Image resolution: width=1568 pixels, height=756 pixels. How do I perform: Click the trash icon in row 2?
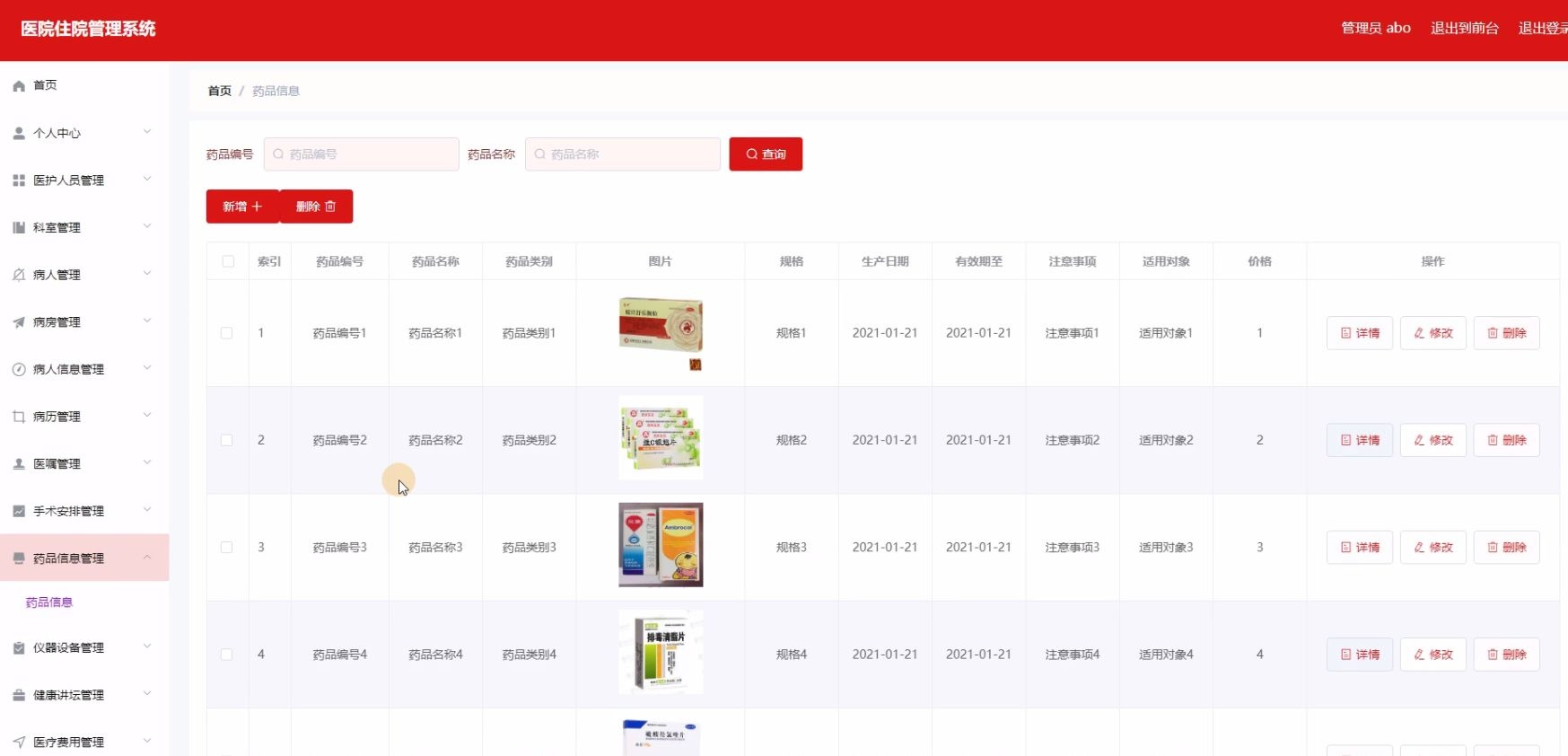point(1493,440)
